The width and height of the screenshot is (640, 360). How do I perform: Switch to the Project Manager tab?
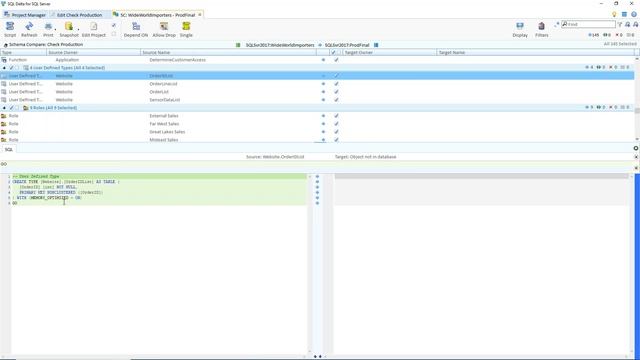coord(25,15)
